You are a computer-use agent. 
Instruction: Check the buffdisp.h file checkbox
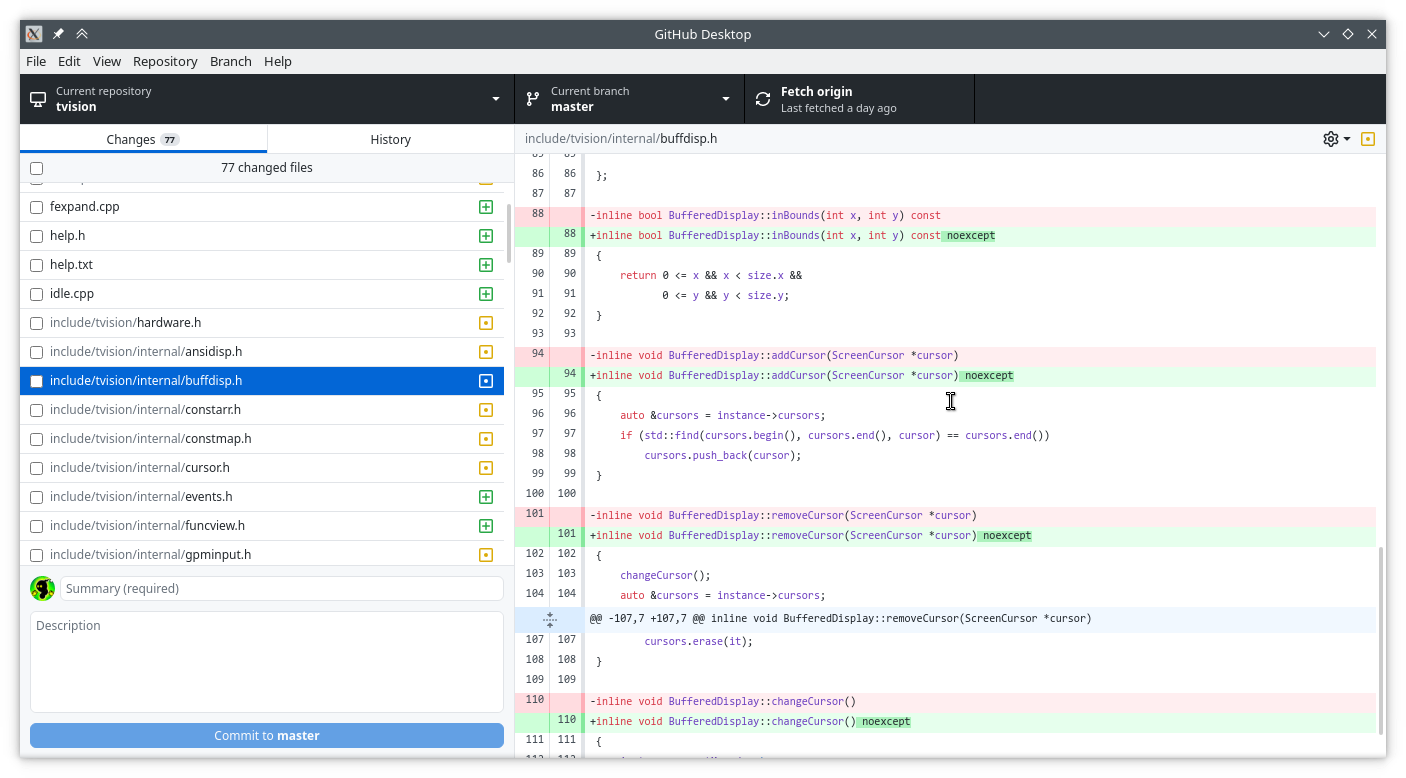coord(37,381)
